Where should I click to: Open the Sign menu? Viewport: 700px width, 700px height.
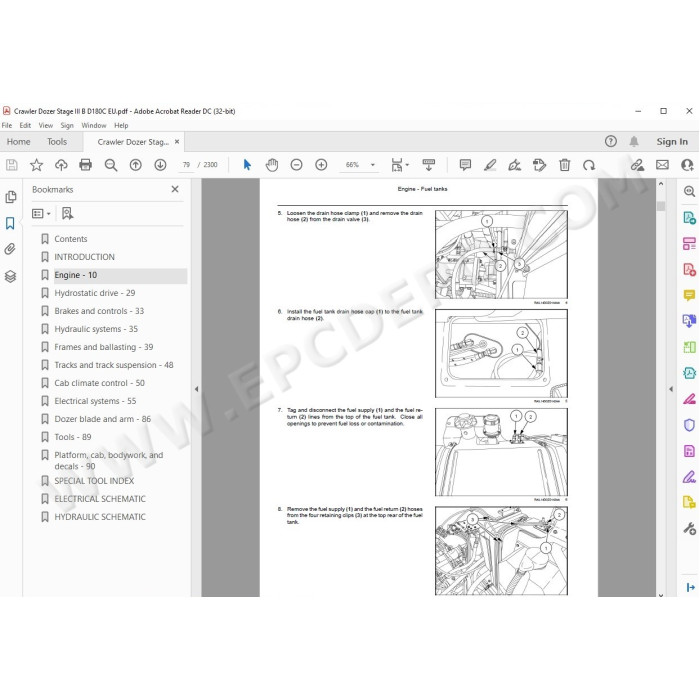pyautogui.click(x=67, y=125)
